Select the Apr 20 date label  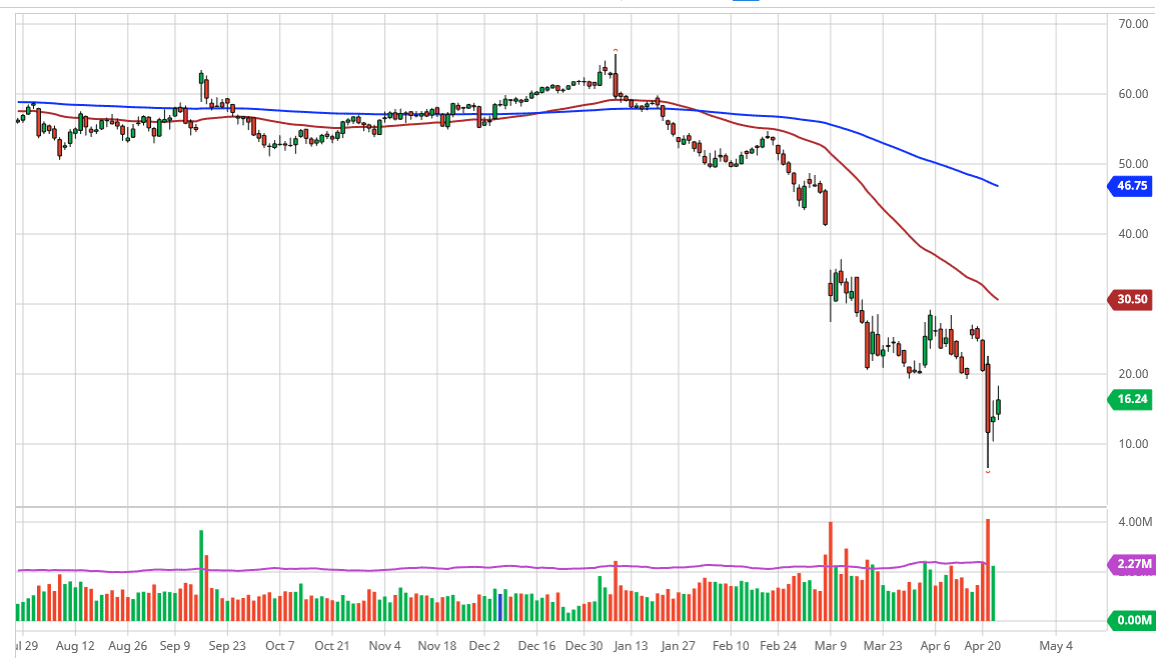coord(983,646)
